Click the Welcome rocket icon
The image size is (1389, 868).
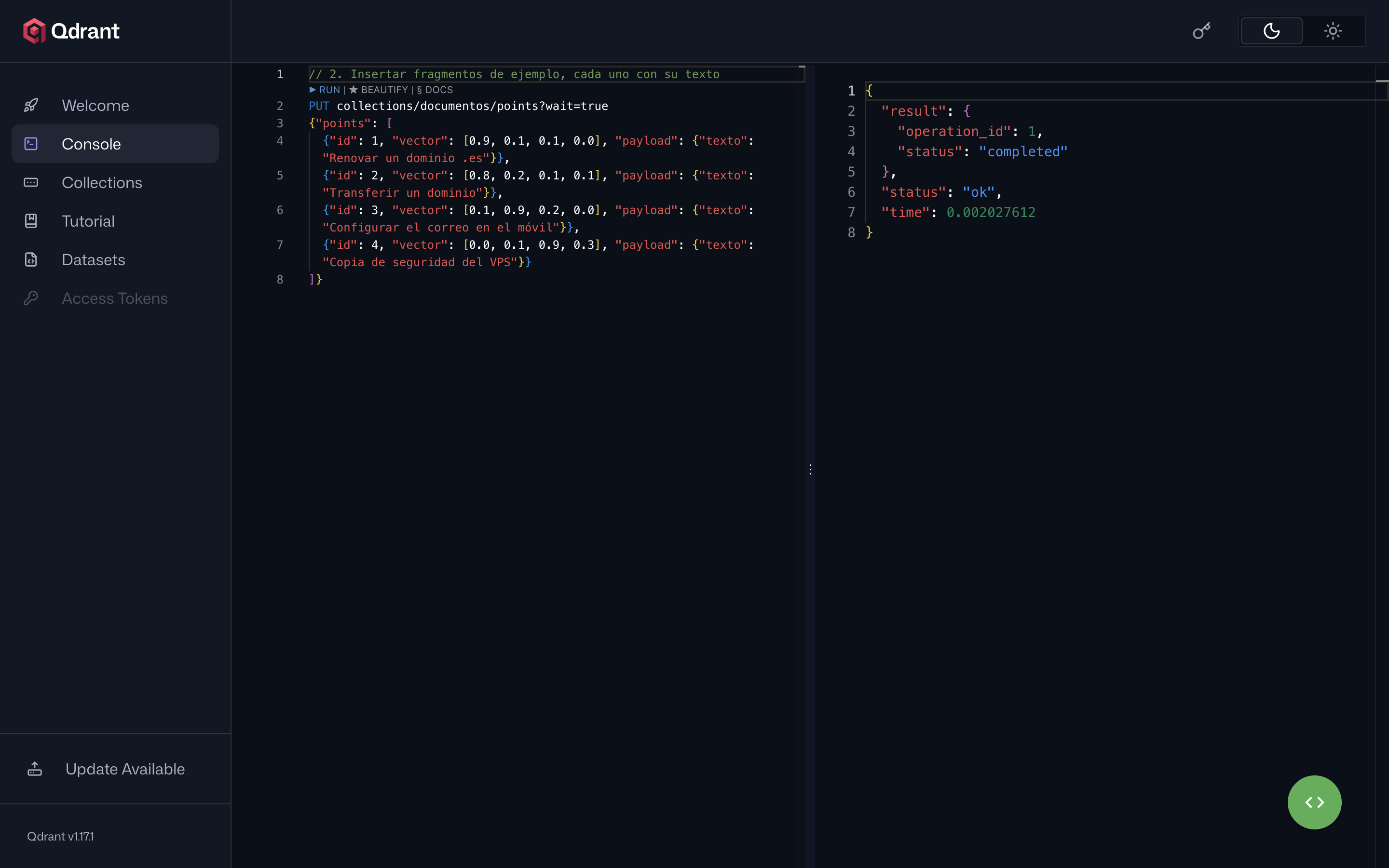pos(31,106)
